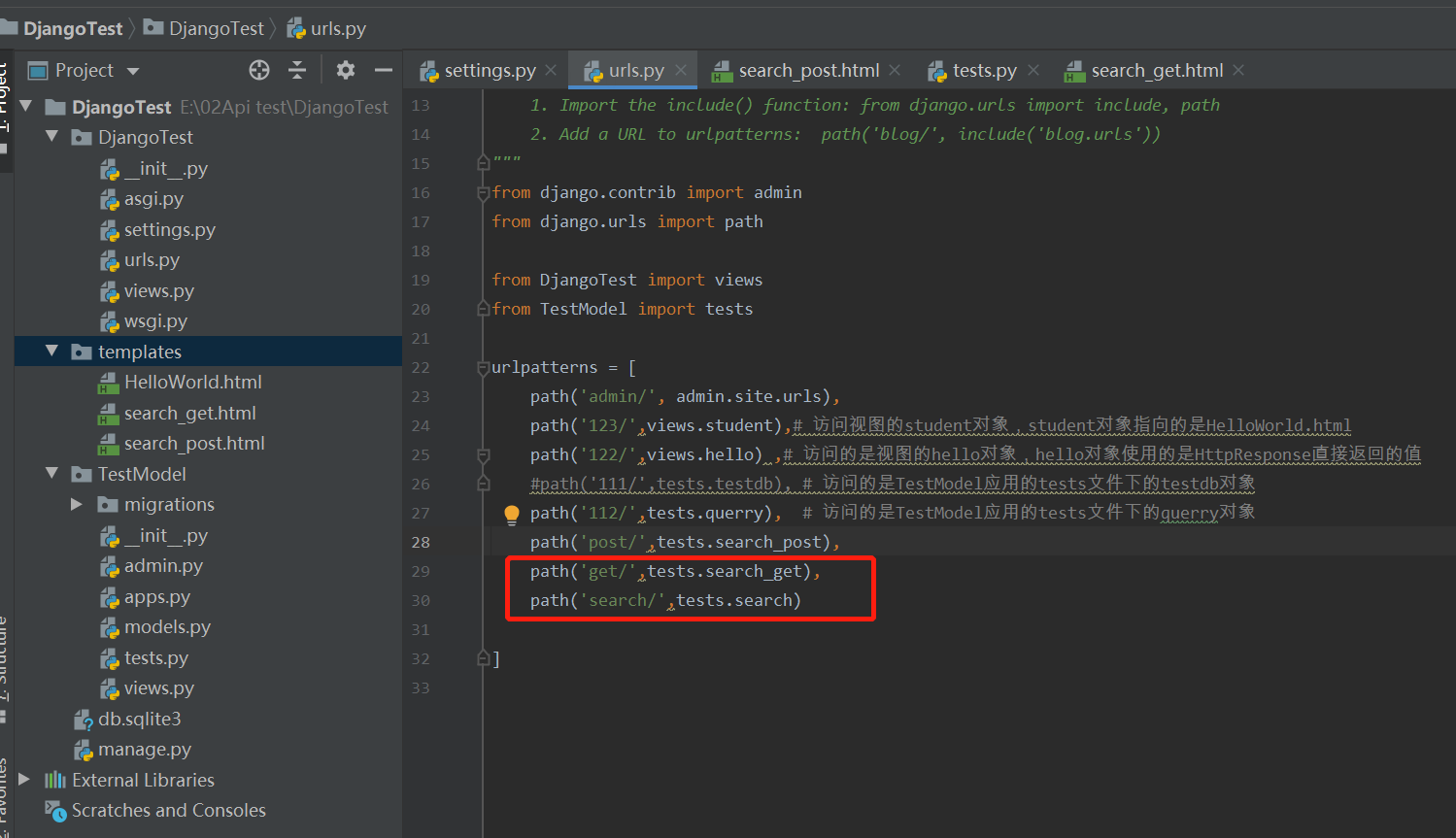Select settings.py in project tree

[169, 229]
